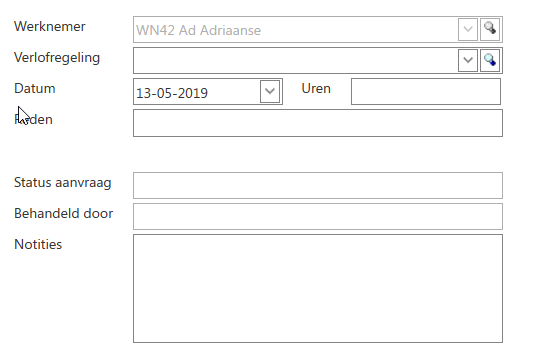Expand the Werknemer dropdown arrow

pos(468,30)
